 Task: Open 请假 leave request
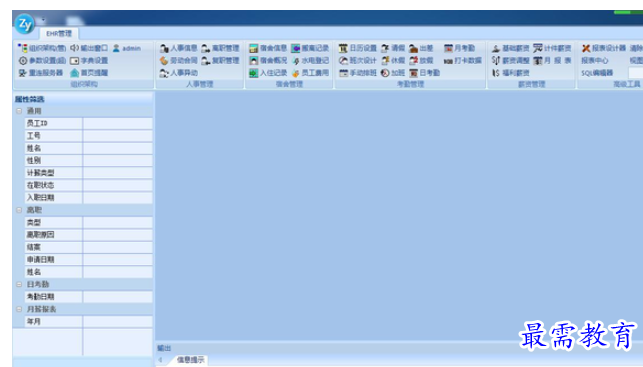pos(393,48)
